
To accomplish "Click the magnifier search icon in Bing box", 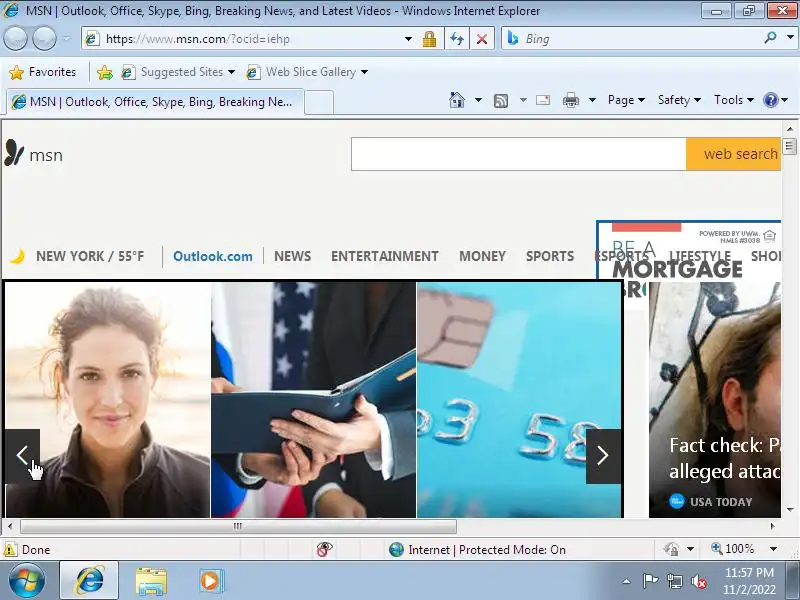I will pos(770,37).
